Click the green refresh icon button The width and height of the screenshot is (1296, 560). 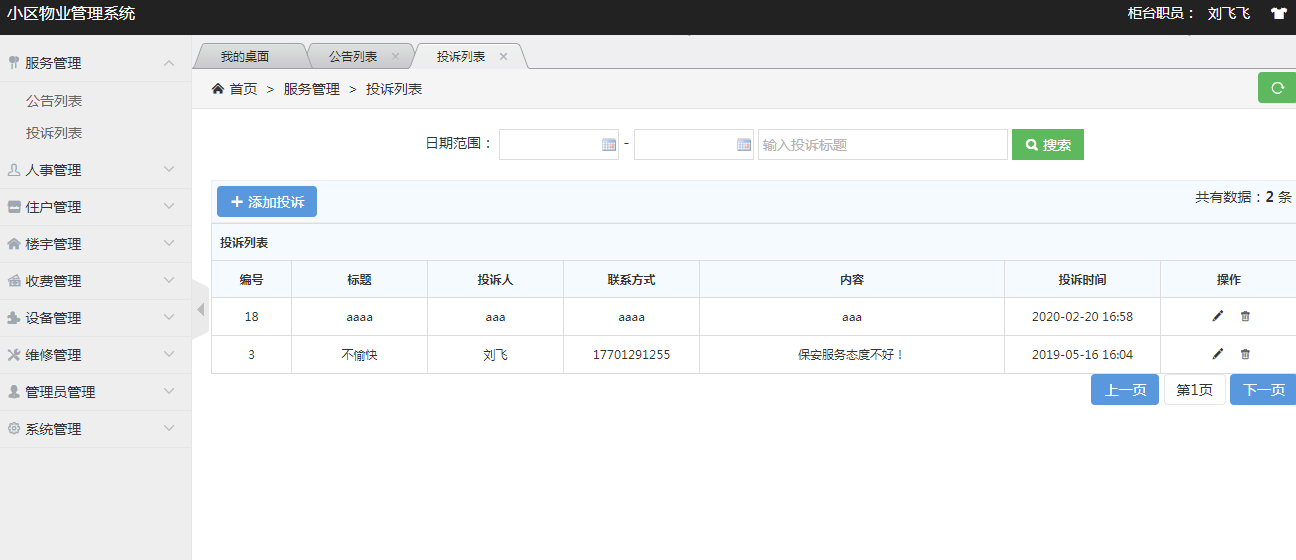point(1276,88)
